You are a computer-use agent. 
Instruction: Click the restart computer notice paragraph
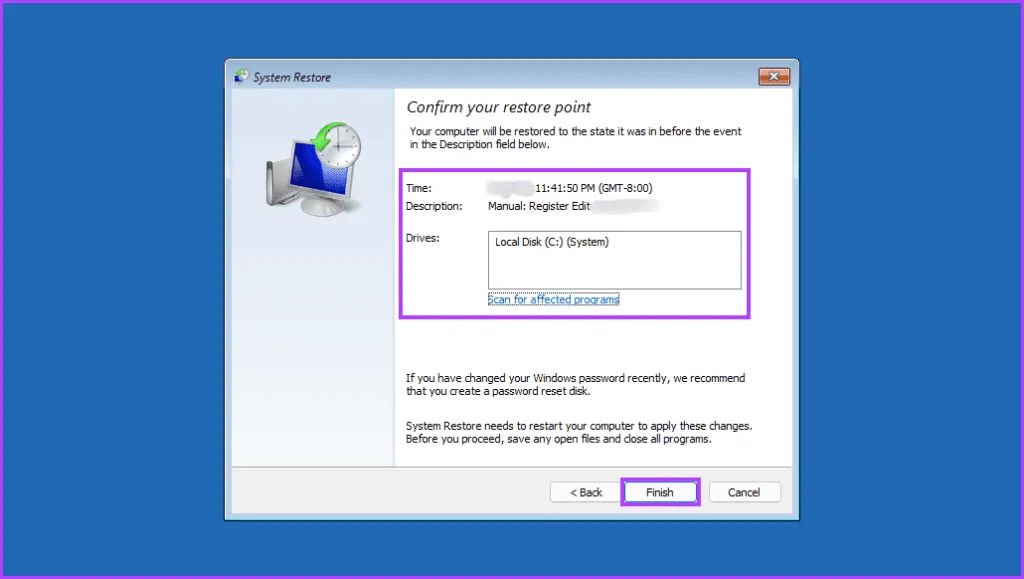(578, 432)
